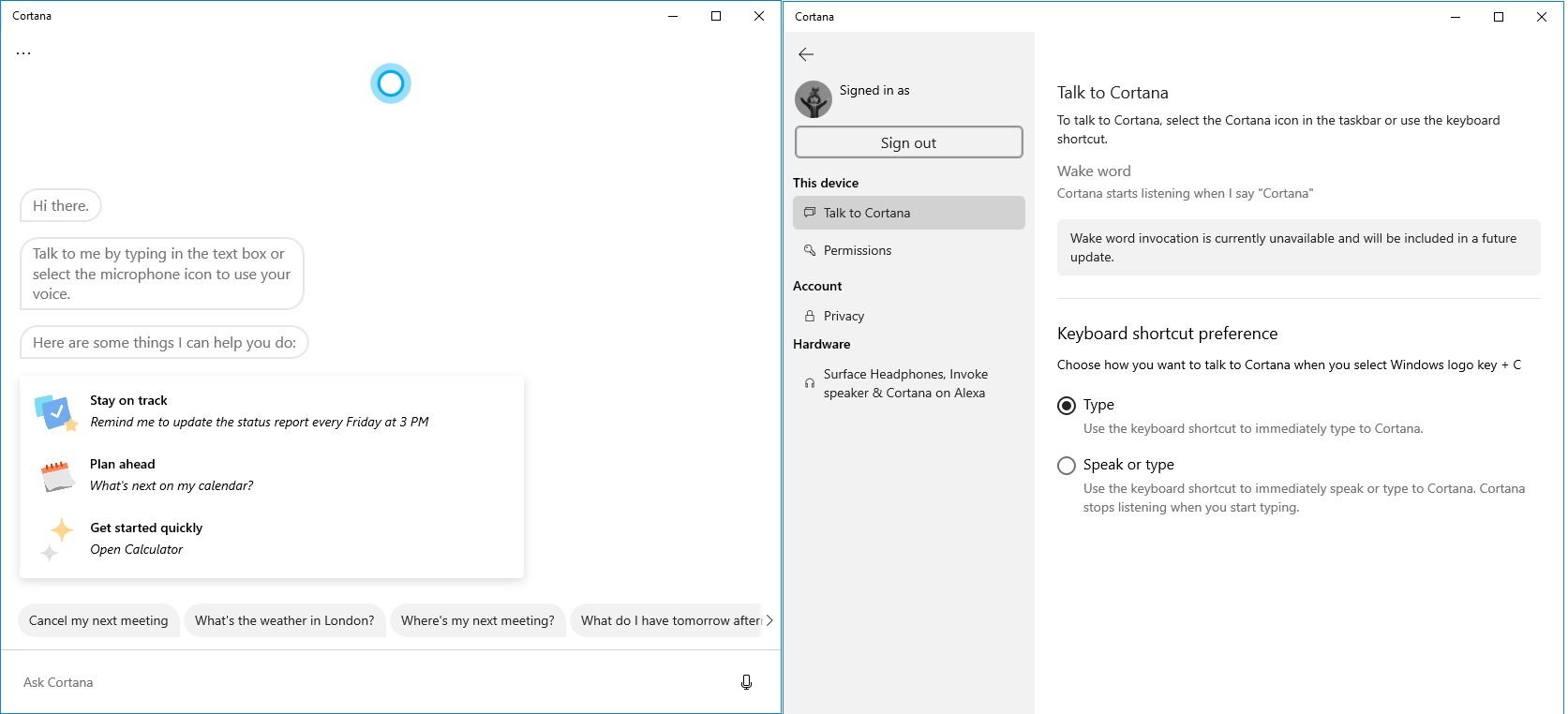The width and height of the screenshot is (1568, 714).
Task: Open the three-dot menu in Cortana
Action: click(23, 53)
